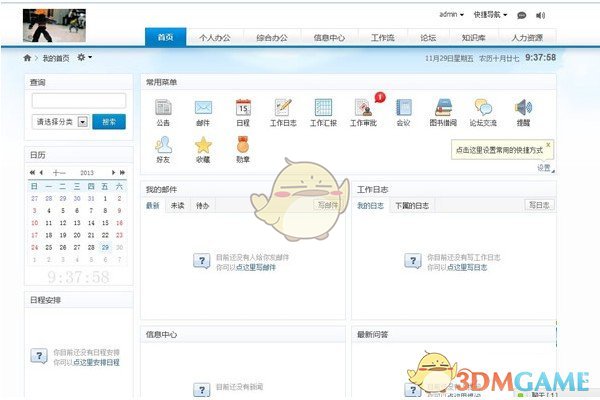This screenshot has height=400, width=600.
Task: Select the 论坛 tab
Action: pos(428,38)
